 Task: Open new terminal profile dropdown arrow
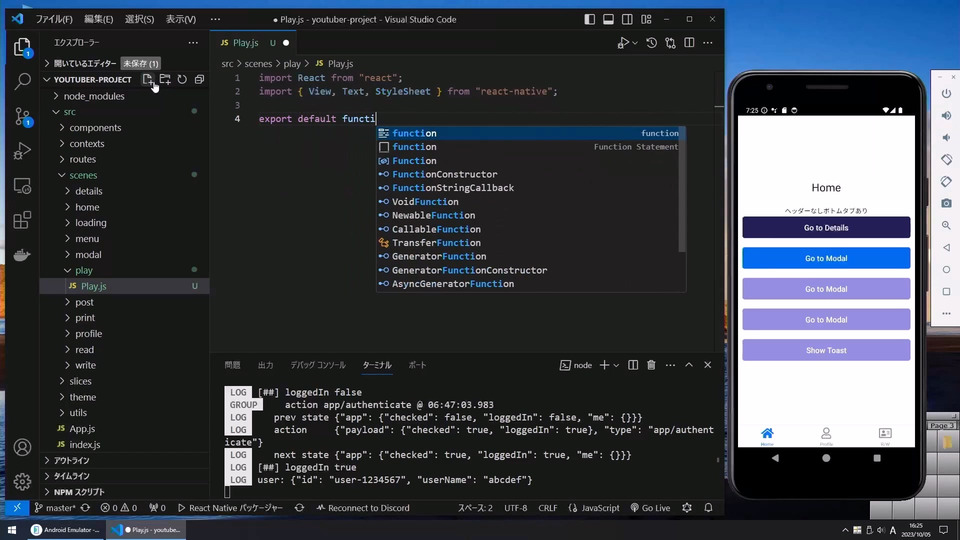tap(617, 366)
